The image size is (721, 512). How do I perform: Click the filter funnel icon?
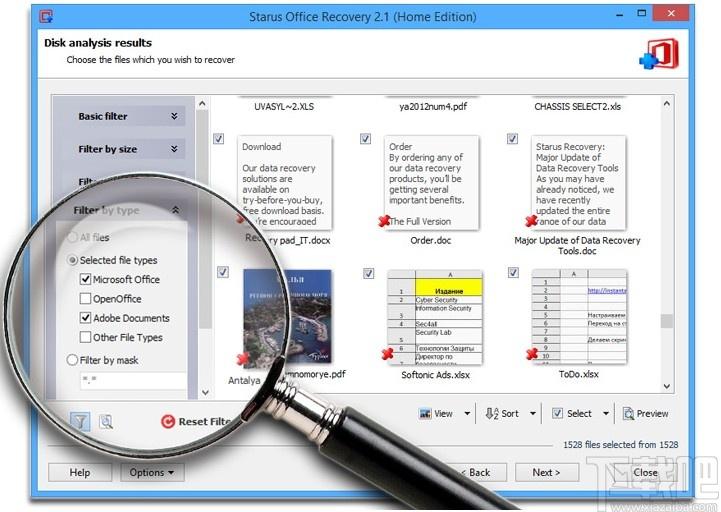pyautogui.click(x=80, y=421)
